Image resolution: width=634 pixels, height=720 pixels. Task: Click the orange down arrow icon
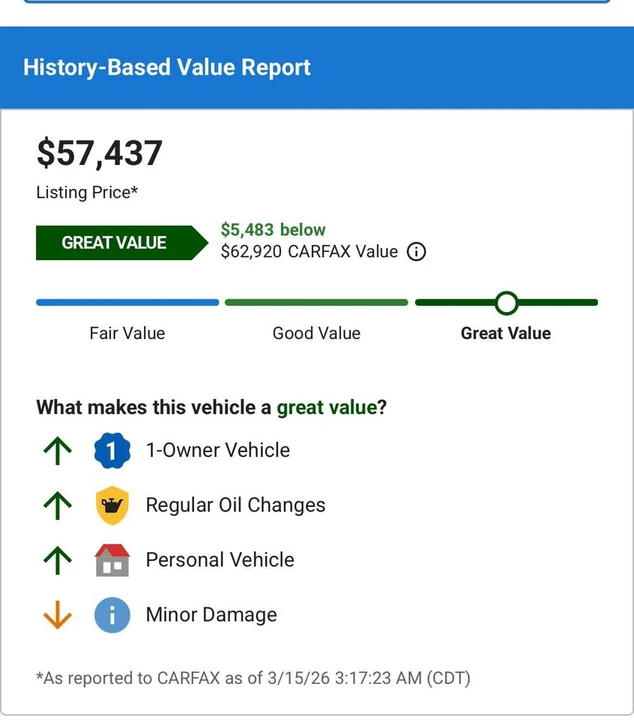point(57,615)
